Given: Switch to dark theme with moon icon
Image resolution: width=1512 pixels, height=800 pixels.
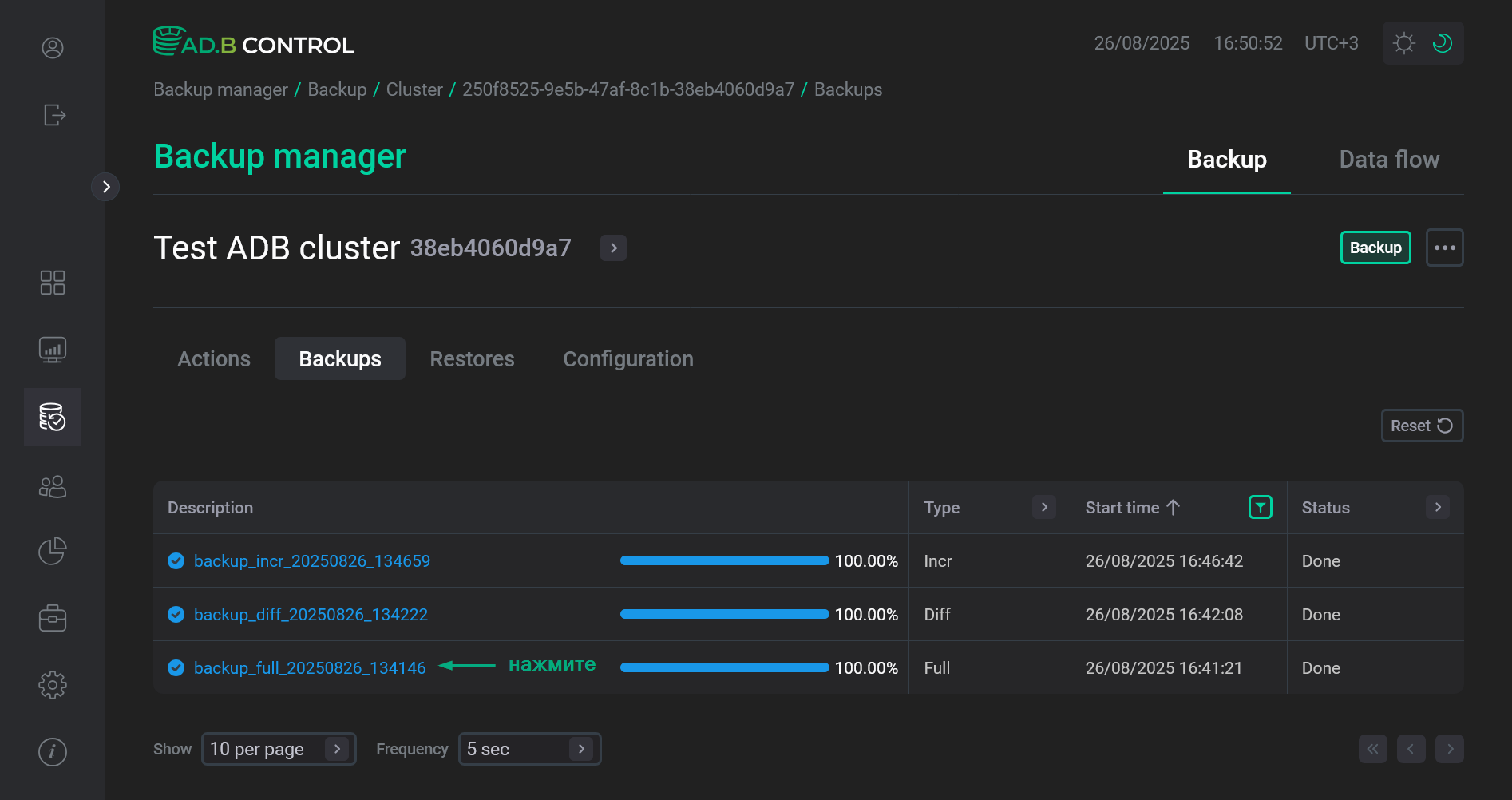Looking at the screenshot, I should point(1443,43).
